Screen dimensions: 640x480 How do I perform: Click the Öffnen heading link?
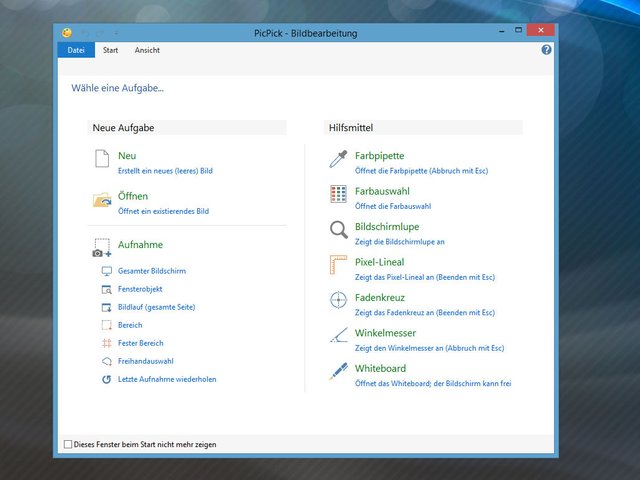point(133,196)
